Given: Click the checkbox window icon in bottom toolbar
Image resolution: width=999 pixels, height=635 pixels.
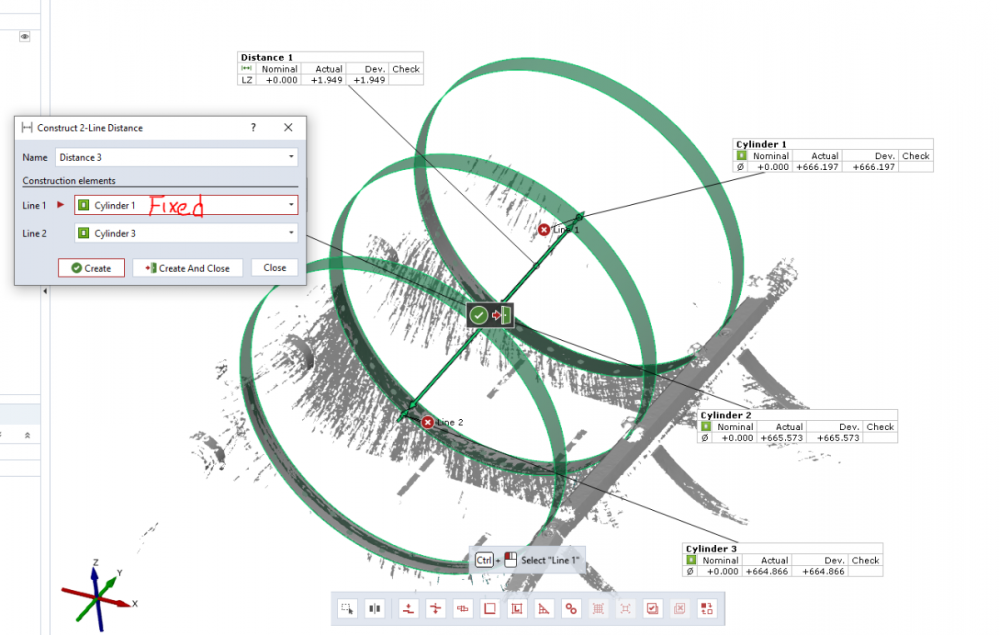Looking at the screenshot, I should pyautogui.click(x=652, y=608).
